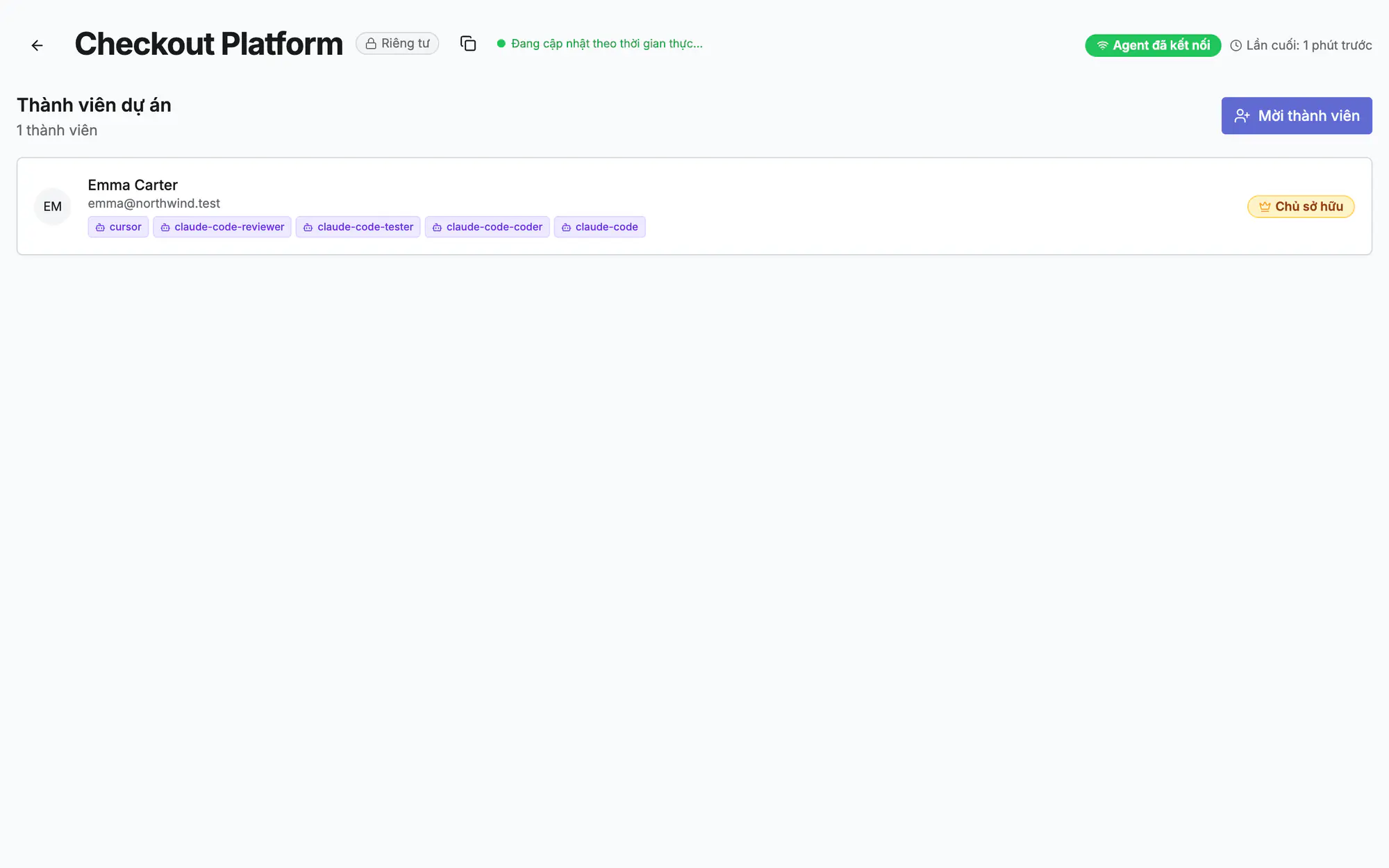Click the add-user icon in Mời thành viên
This screenshot has height=868, width=1389.
click(1242, 116)
